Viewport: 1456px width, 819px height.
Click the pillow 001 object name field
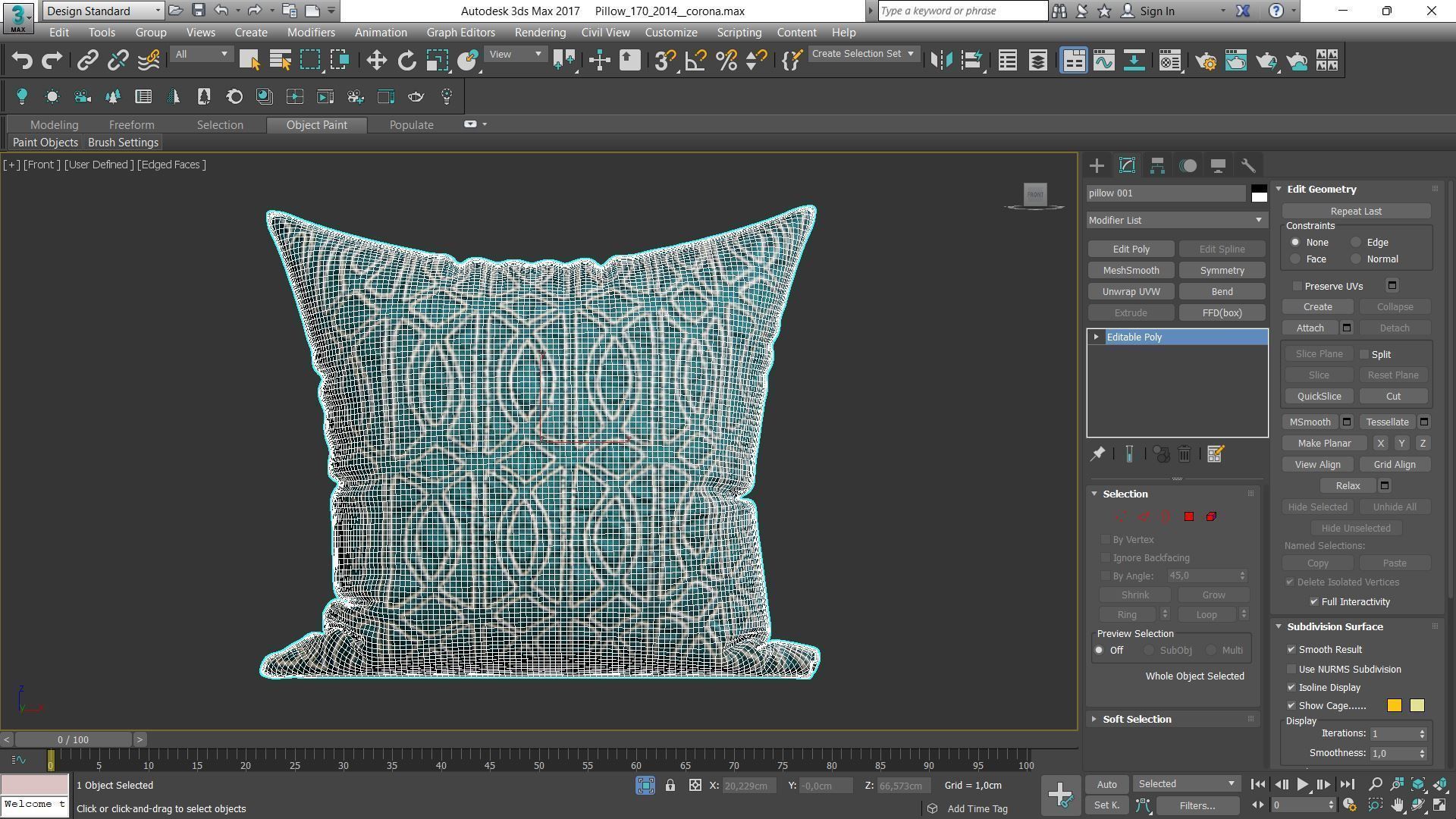tap(1166, 193)
